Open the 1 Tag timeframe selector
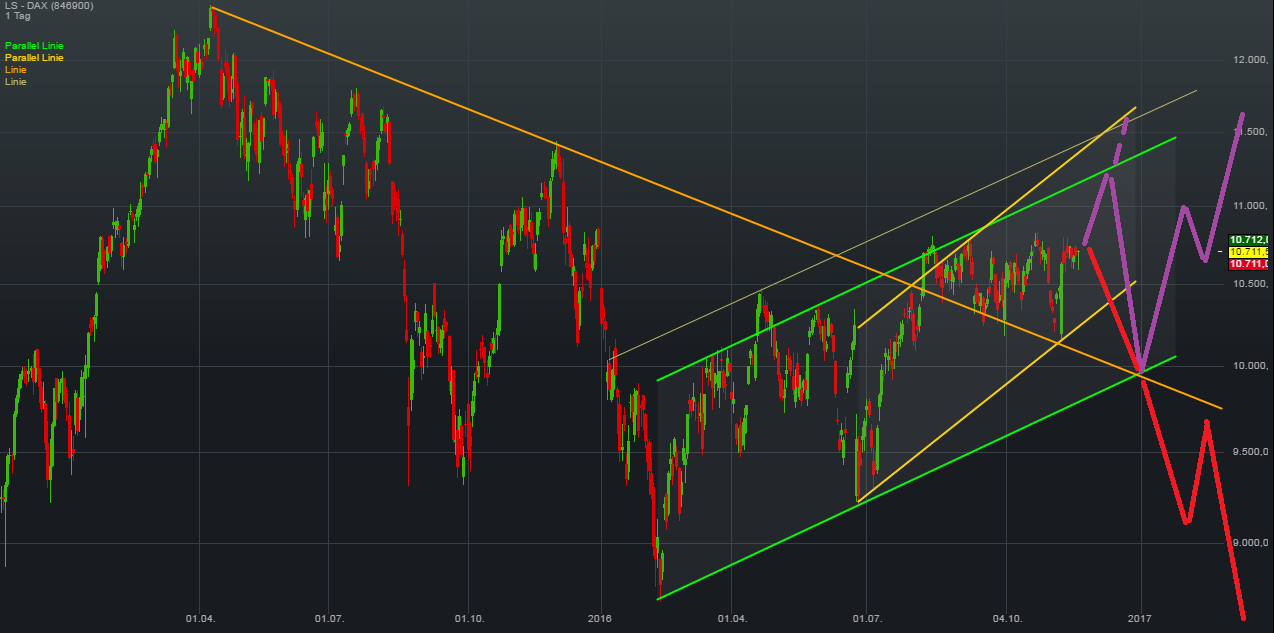1274x633 pixels. click(x=15, y=16)
